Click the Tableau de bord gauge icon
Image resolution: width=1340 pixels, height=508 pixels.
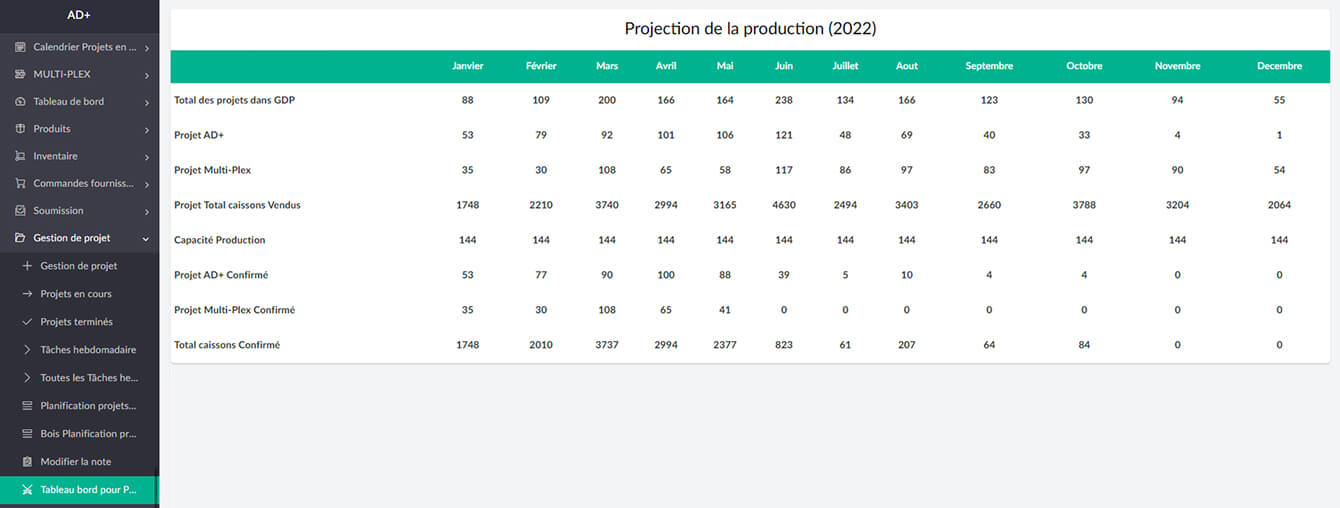pos(21,102)
